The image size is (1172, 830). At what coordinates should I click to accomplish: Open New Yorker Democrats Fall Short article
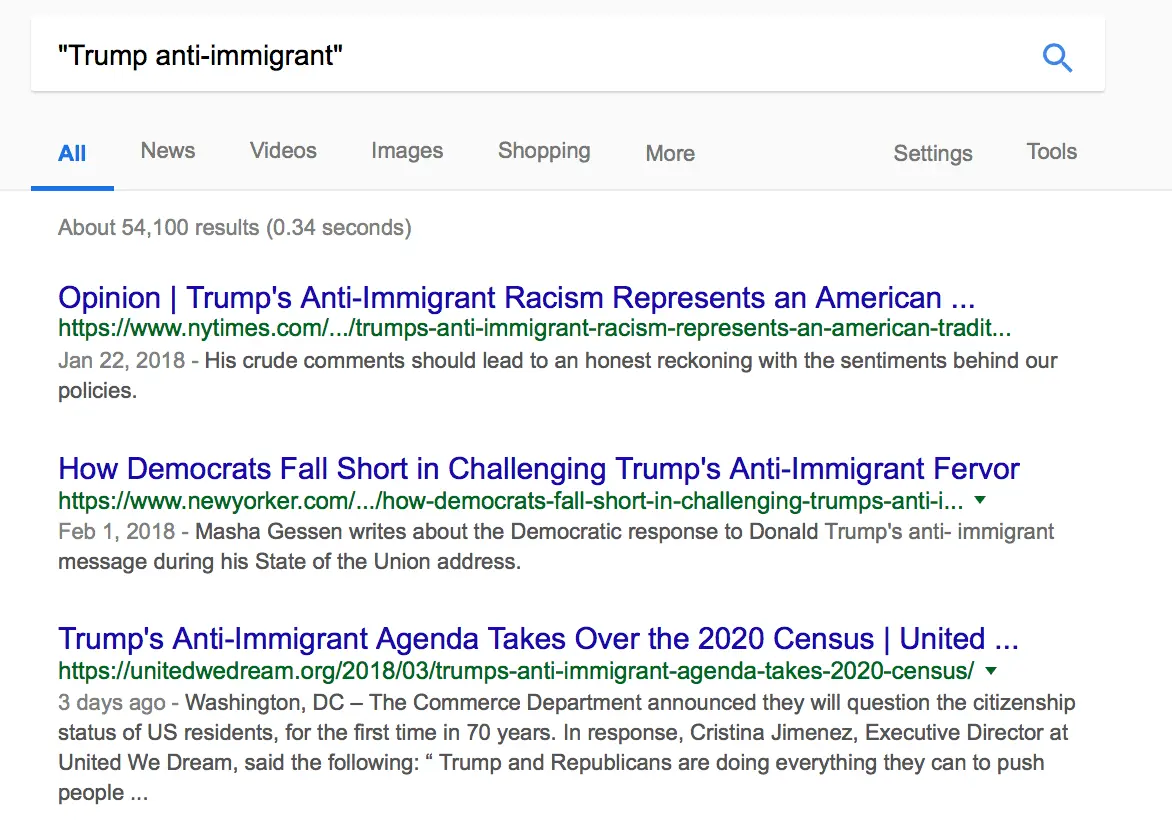pos(539,469)
